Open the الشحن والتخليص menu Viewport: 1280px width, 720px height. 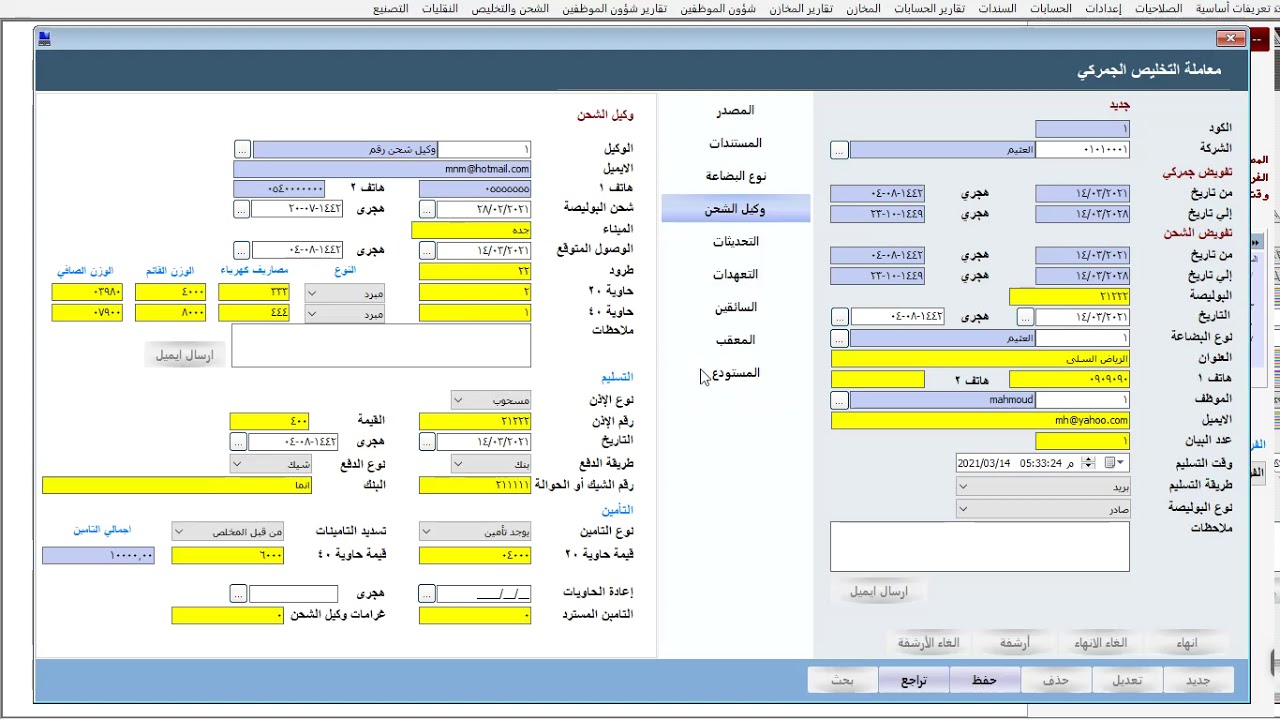[511, 8]
